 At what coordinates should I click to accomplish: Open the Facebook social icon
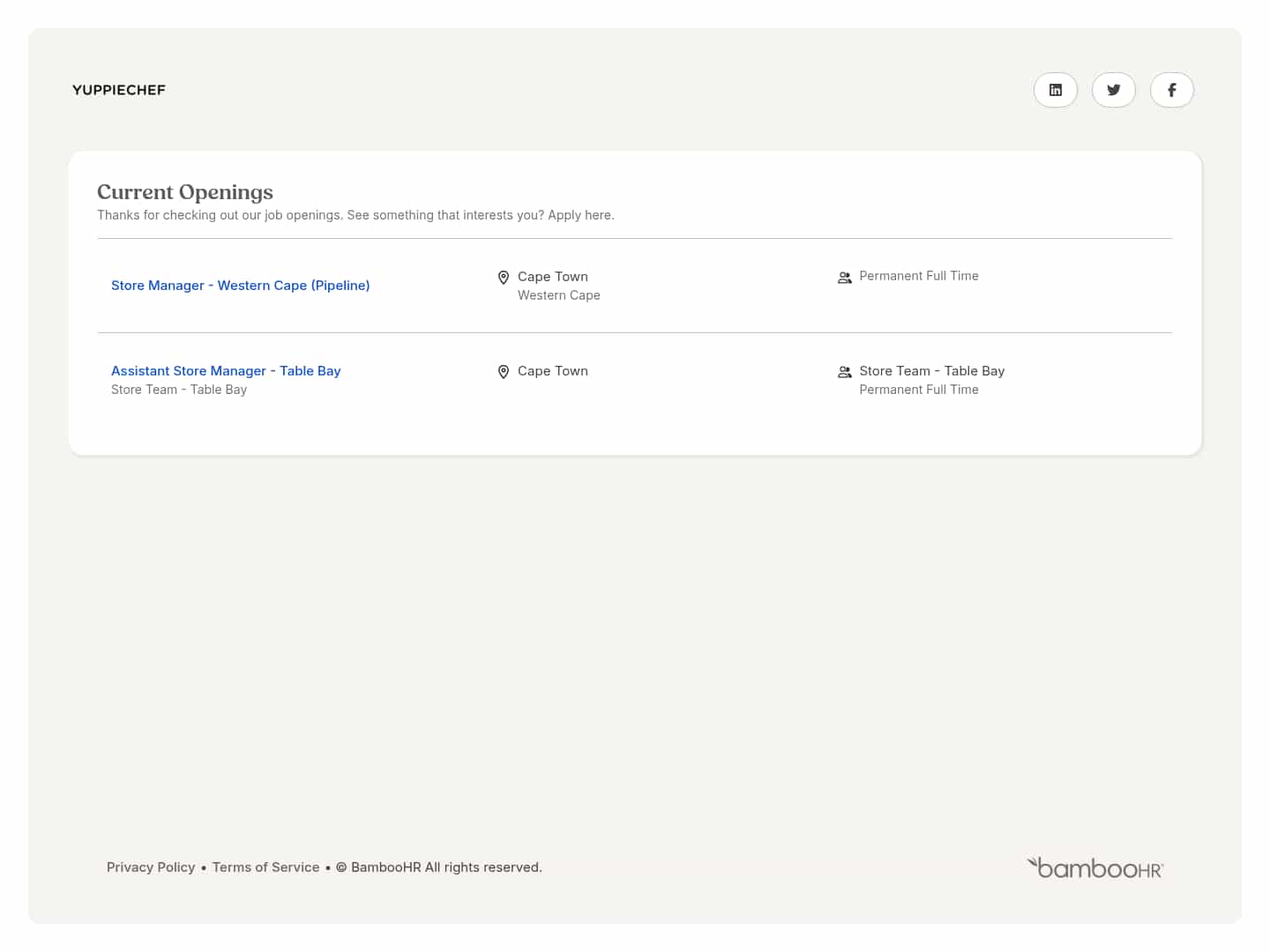point(1172,90)
